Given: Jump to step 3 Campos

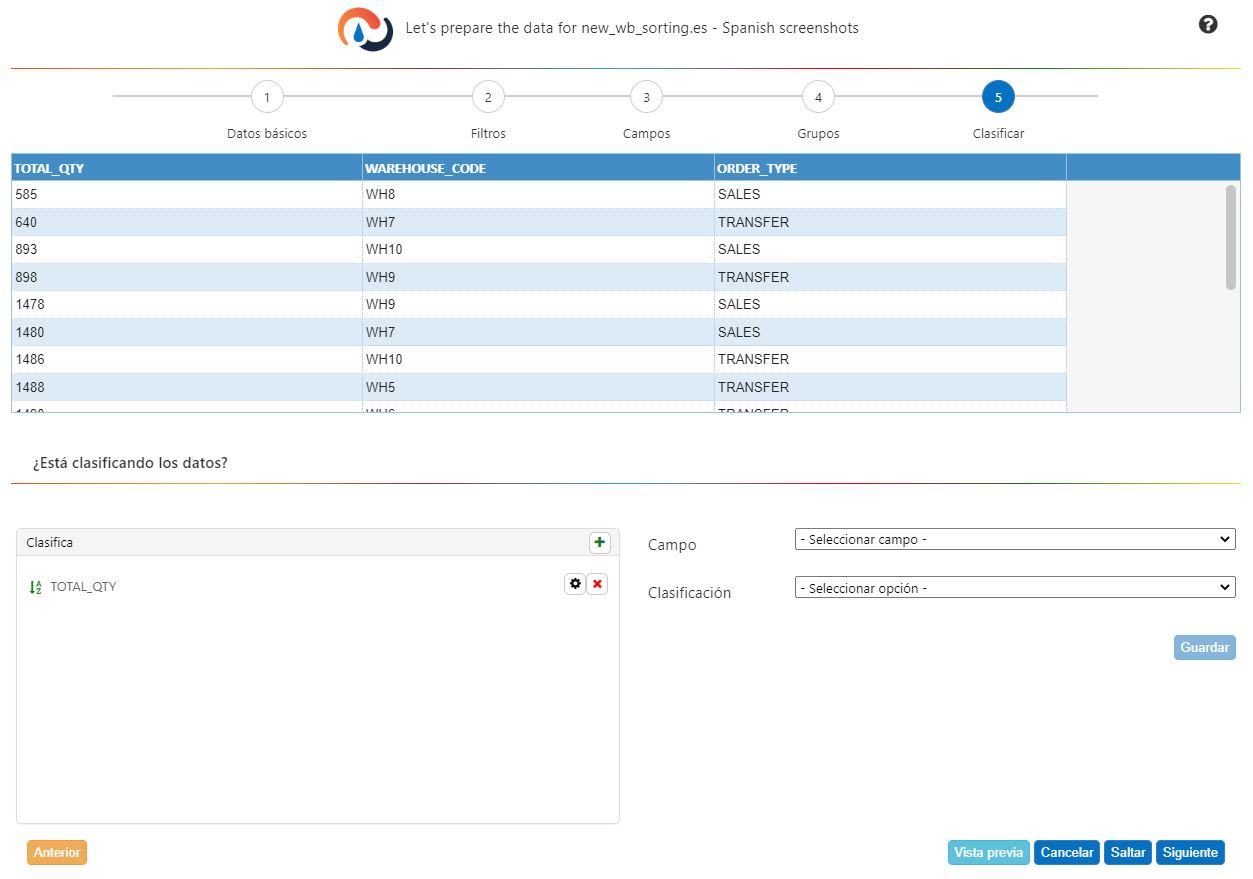Looking at the screenshot, I should point(646,97).
